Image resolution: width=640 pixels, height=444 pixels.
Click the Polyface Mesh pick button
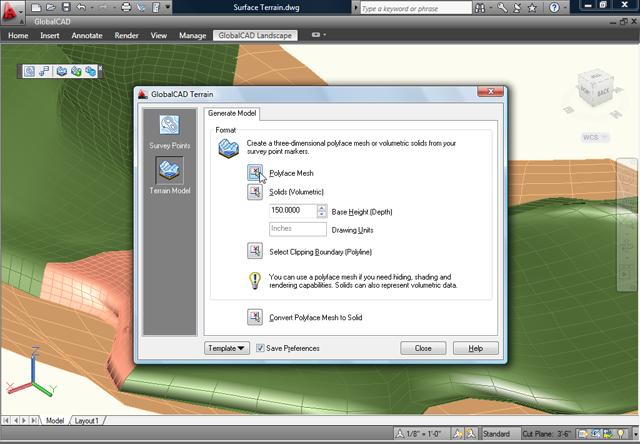256,173
